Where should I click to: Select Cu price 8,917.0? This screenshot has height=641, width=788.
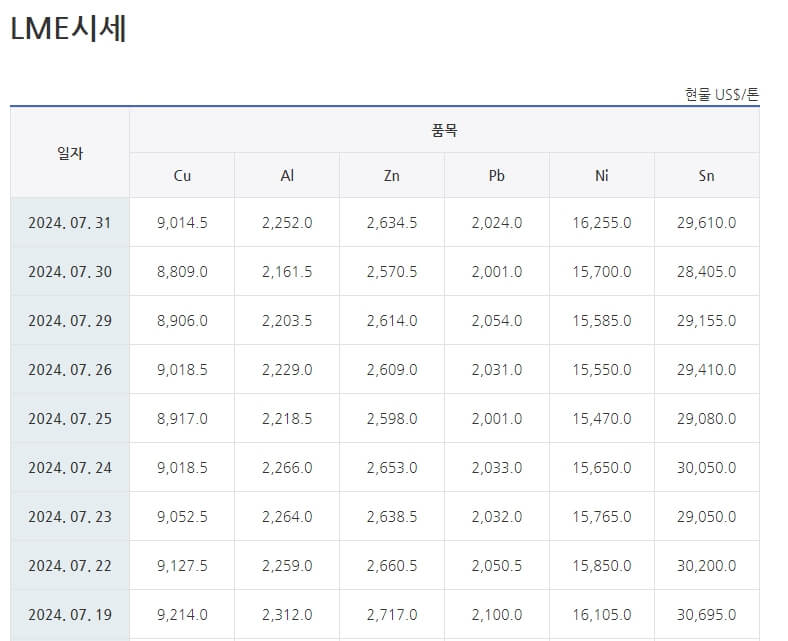pos(182,418)
